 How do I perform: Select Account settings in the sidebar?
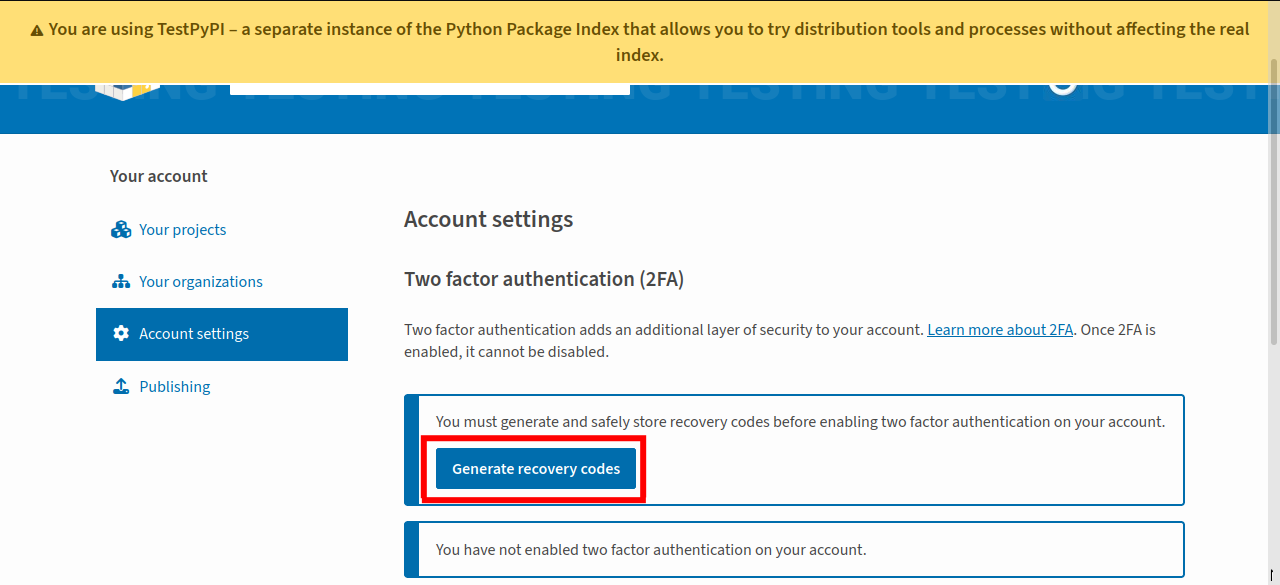(x=222, y=334)
